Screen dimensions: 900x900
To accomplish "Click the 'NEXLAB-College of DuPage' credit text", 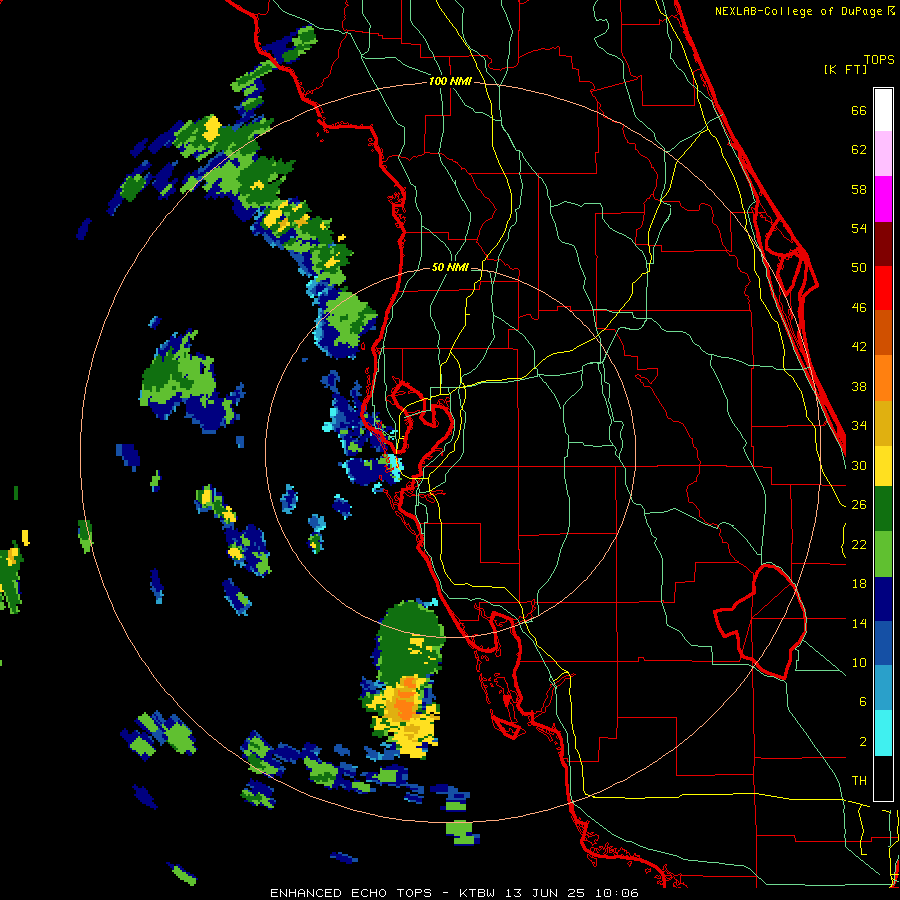I will pos(800,11).
